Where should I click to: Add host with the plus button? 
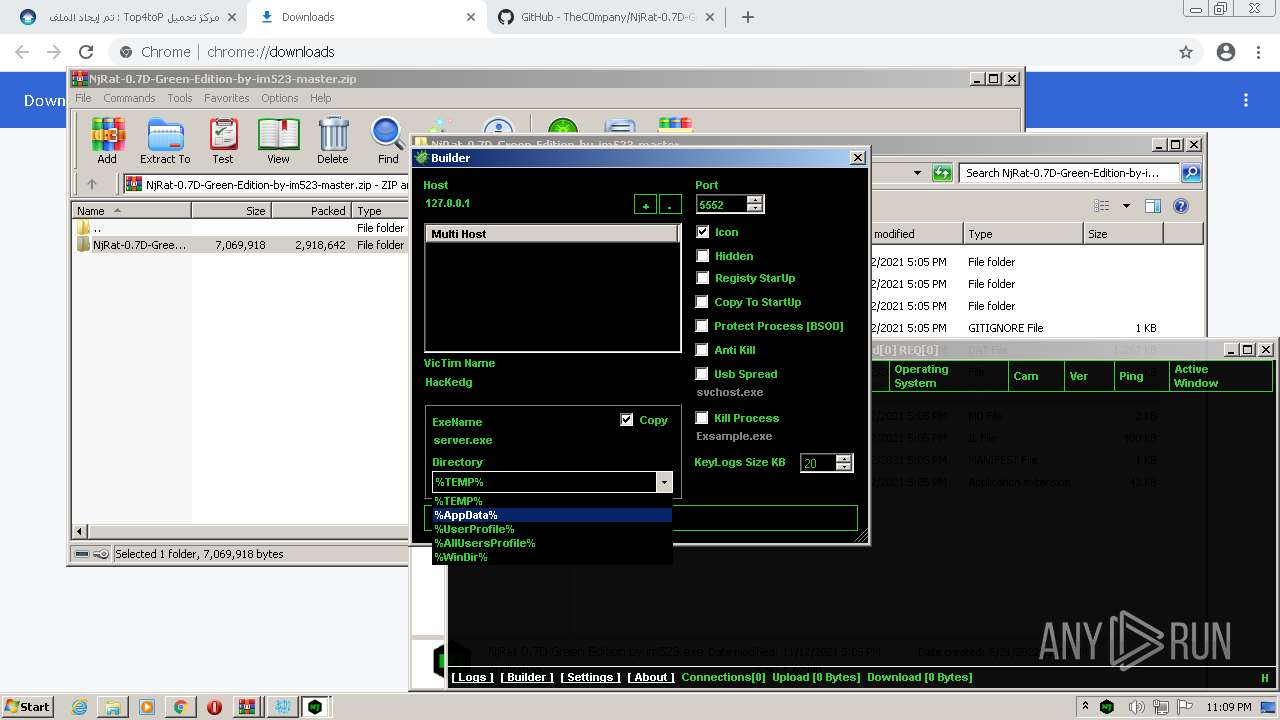[646, 205]
